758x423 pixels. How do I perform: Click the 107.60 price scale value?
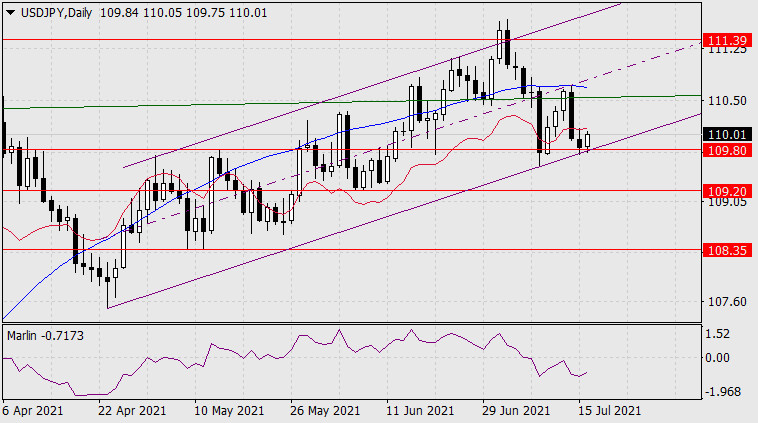727,302
